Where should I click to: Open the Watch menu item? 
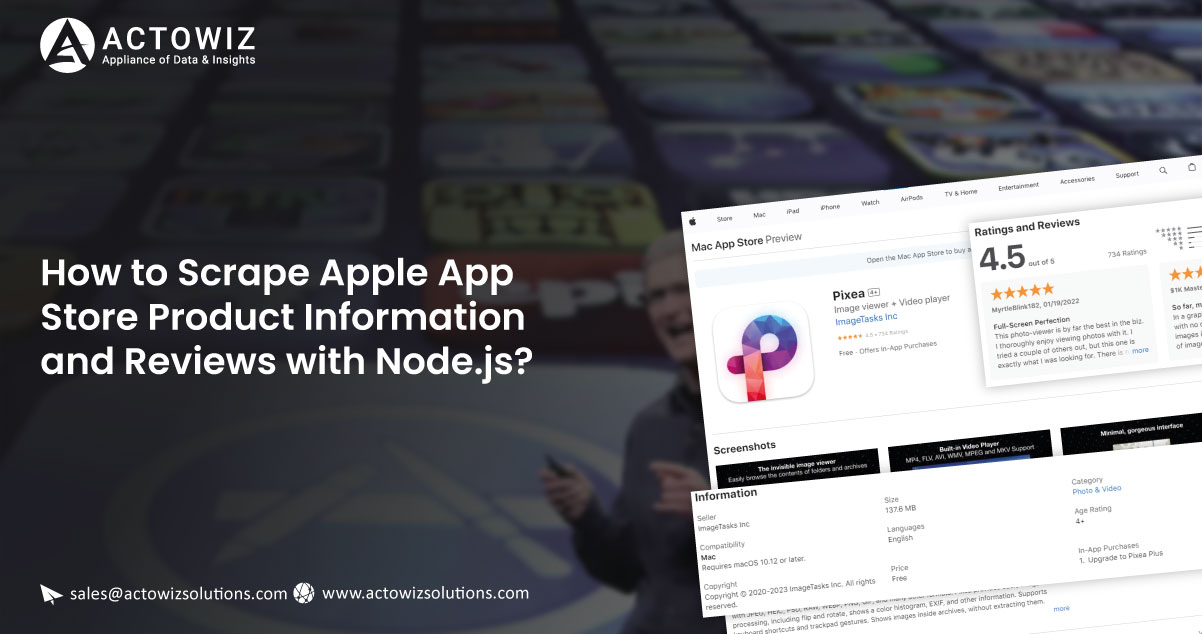click(x=871, y=202)
